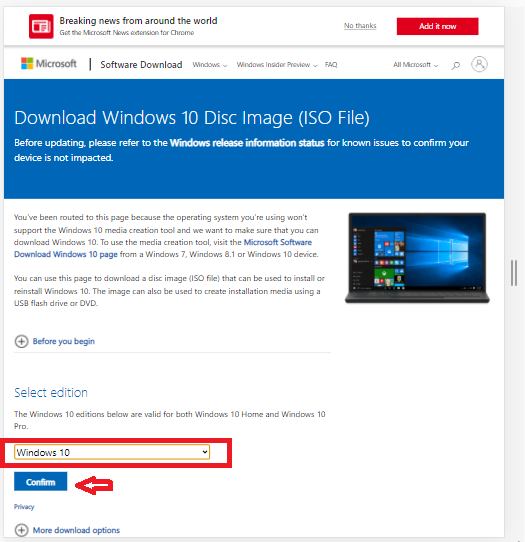
Task: Click Breaking news from around the world text
Action: 138,21
